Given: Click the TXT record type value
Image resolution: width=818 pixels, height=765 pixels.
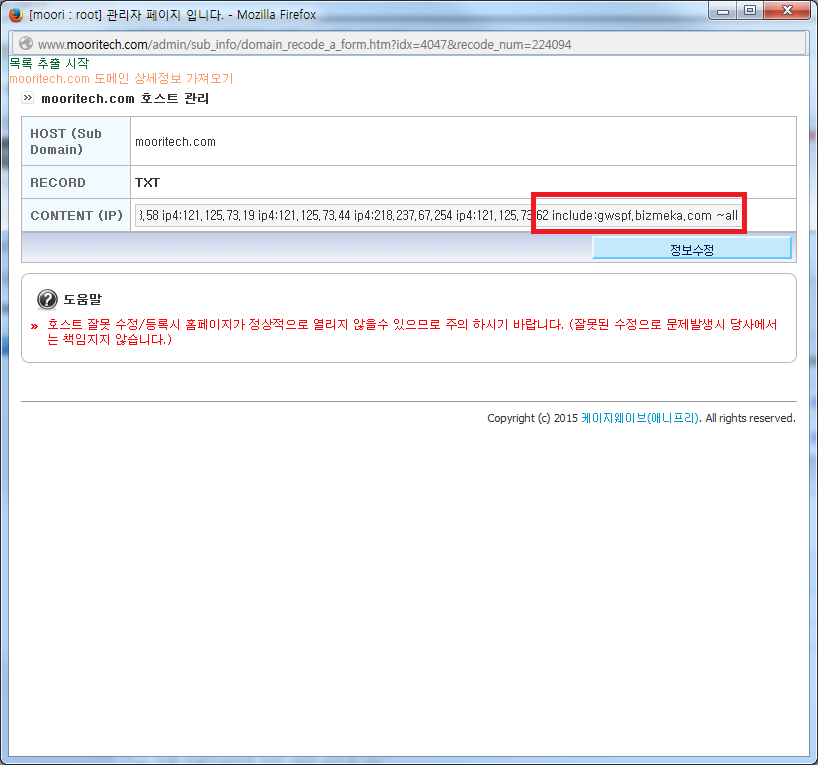Looking at the screenshot, I should coord(147,183).
